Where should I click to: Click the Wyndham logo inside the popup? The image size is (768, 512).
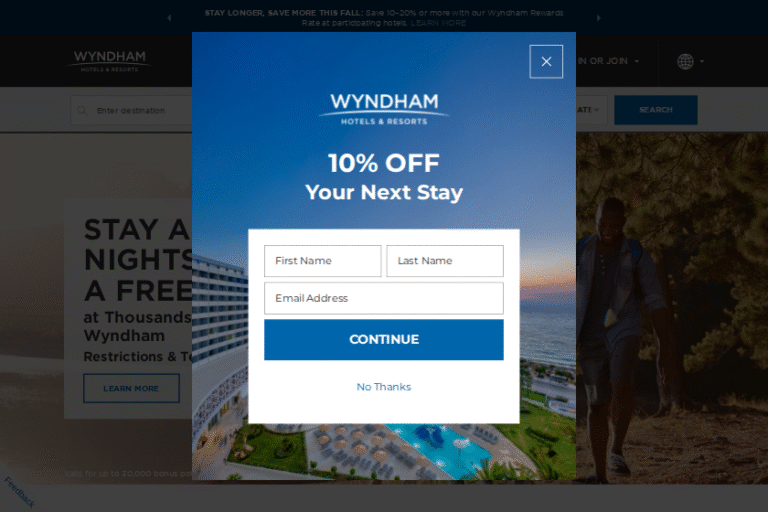pyautogui.click(x=384, y=109)
